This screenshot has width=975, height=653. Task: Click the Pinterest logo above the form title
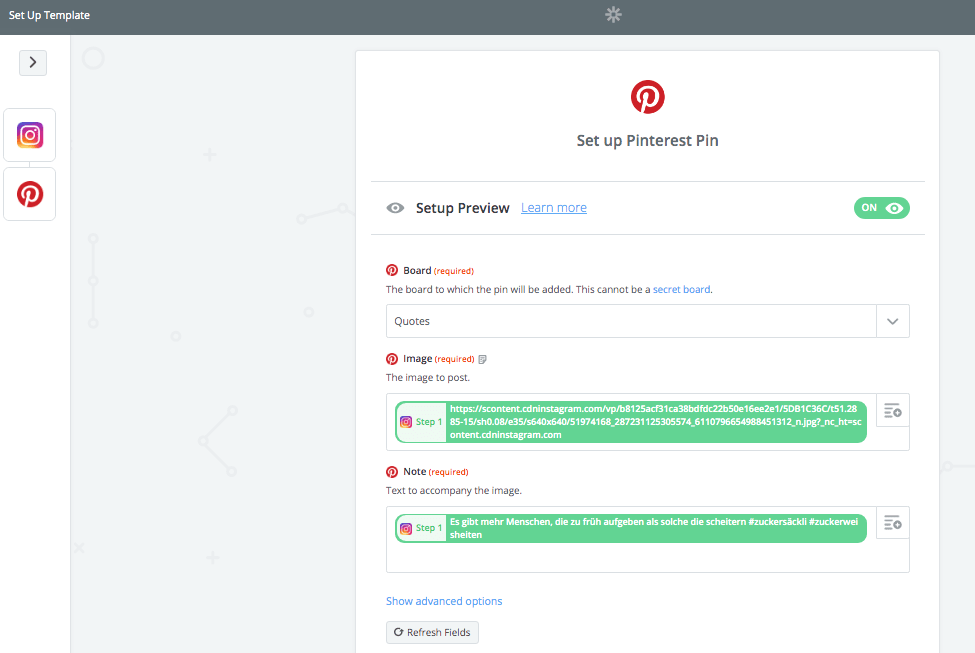[x=647, y=96]
